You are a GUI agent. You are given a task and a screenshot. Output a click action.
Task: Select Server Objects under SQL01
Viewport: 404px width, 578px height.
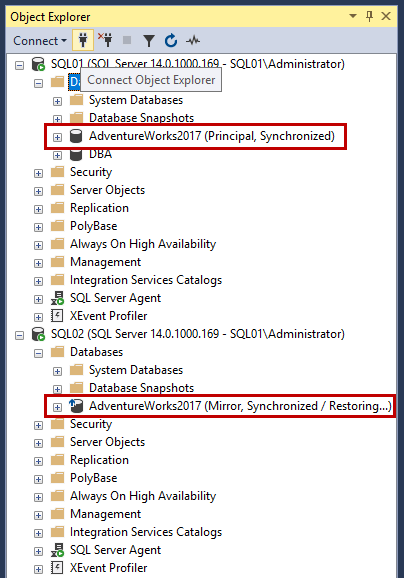pyautogui.click(x=107, y=190)
